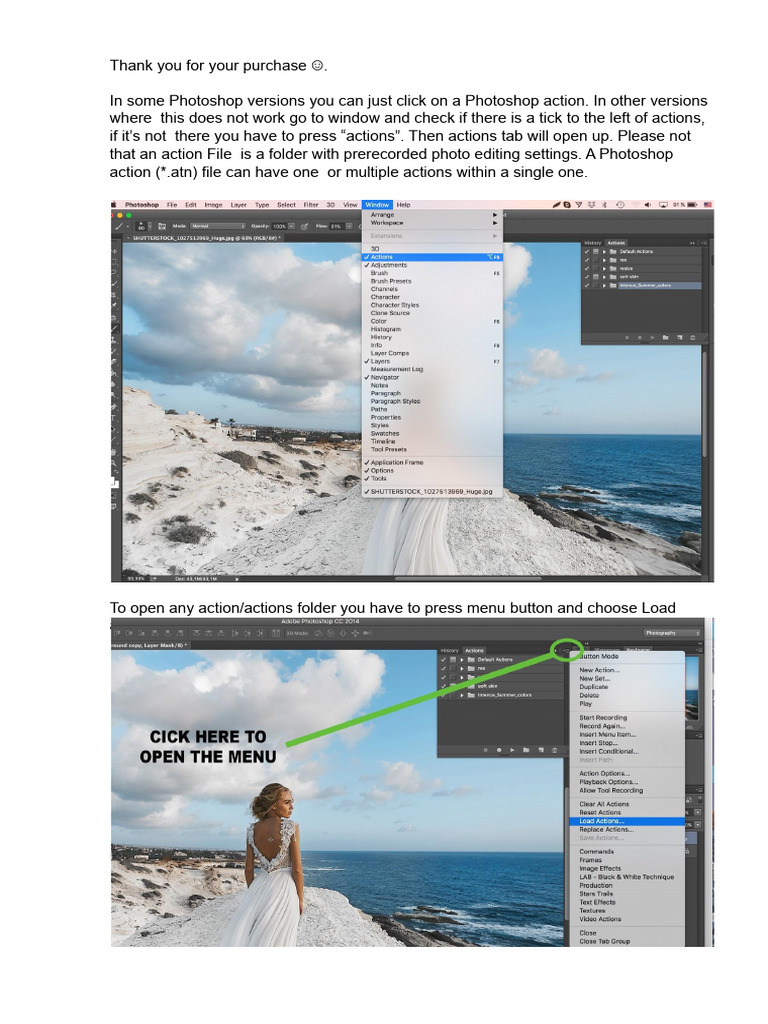The height and width of the screenshot is (1024, 768).
Task: Click the volume icon in the macOS menu bar
Action: pos(647,204)
